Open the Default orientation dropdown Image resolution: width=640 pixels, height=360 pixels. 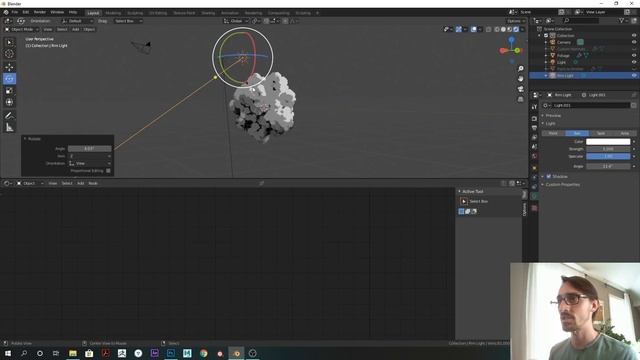point(77,21)
